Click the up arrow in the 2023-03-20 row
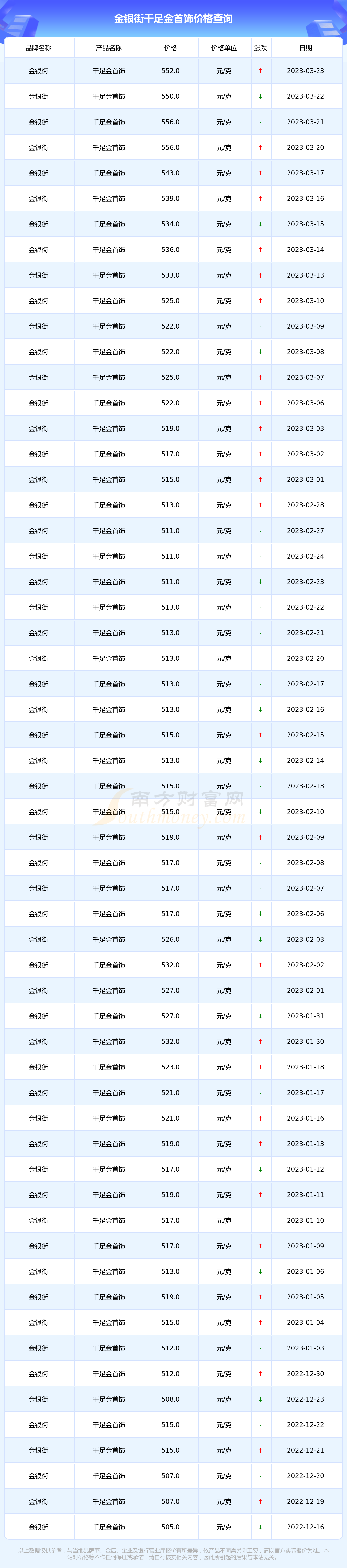This screenshot has width=347, height=1568. click(x=260, y=148)
